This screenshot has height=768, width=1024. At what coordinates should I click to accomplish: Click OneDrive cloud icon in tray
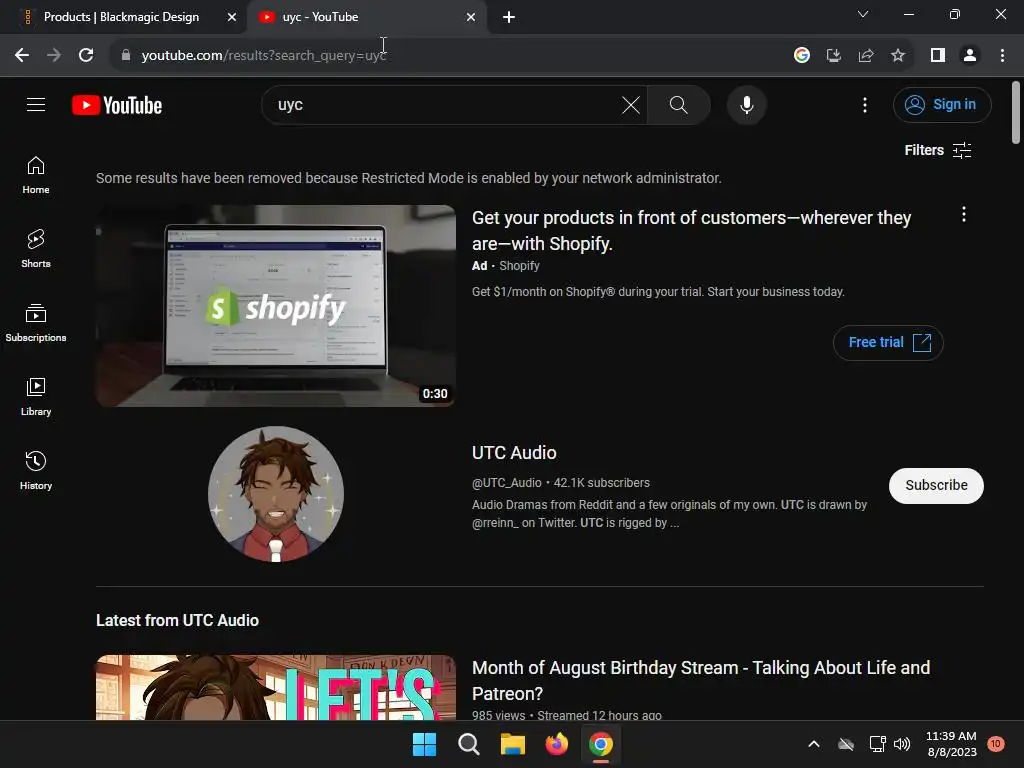pyautogui.click(x=846, y=744)
